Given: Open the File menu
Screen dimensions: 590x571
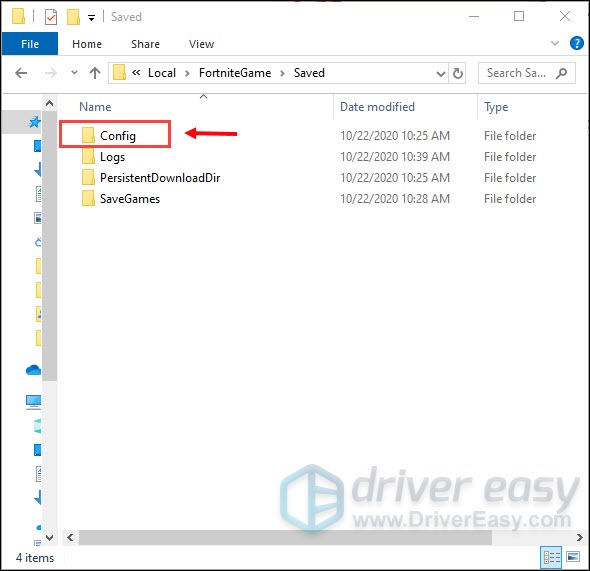Looking at the screenshot, I should tap(30, 44).
